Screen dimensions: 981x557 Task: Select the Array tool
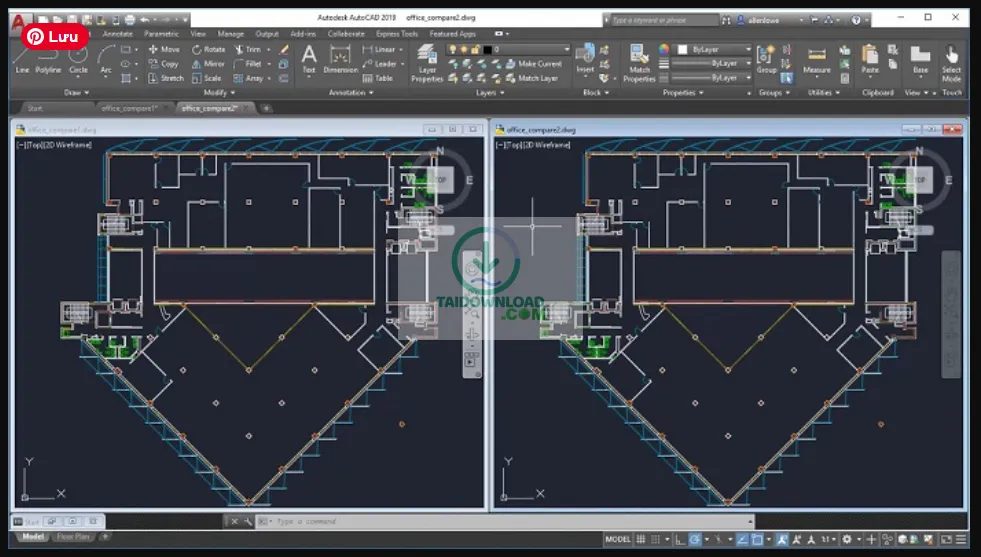coord(248,78)
